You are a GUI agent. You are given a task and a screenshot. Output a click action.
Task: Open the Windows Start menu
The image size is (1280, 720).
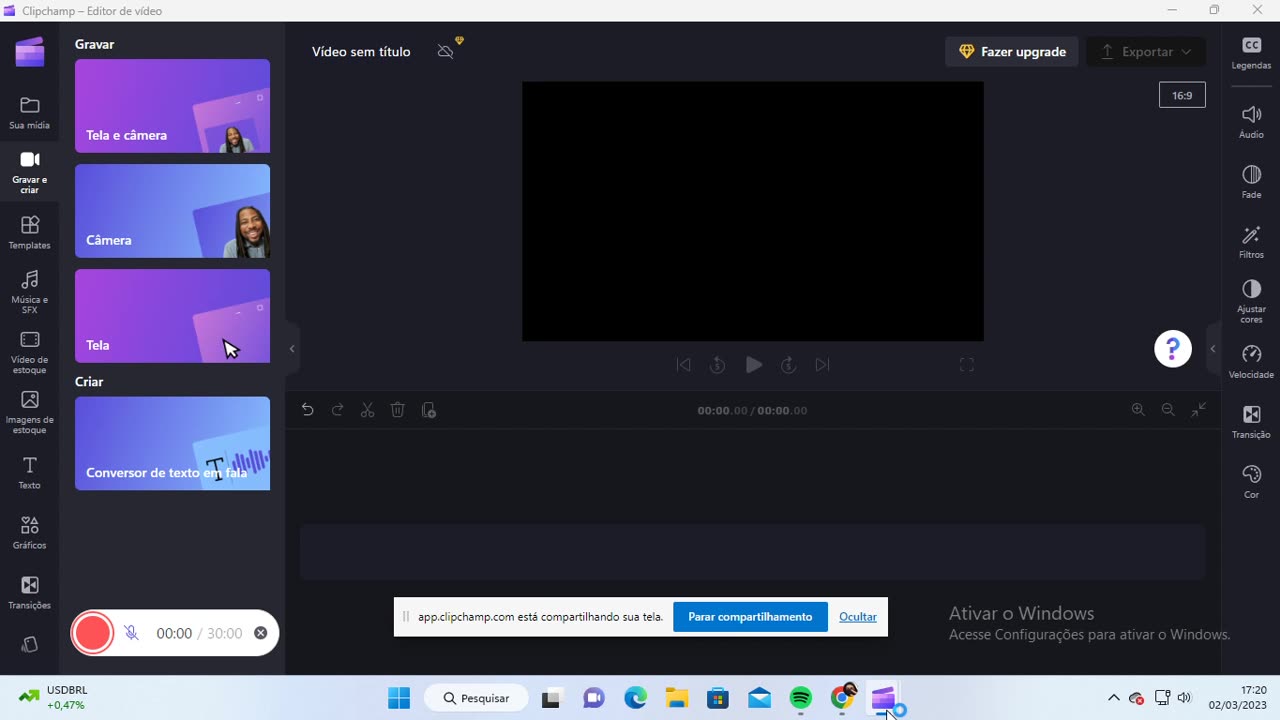click(x=399, y=698)
